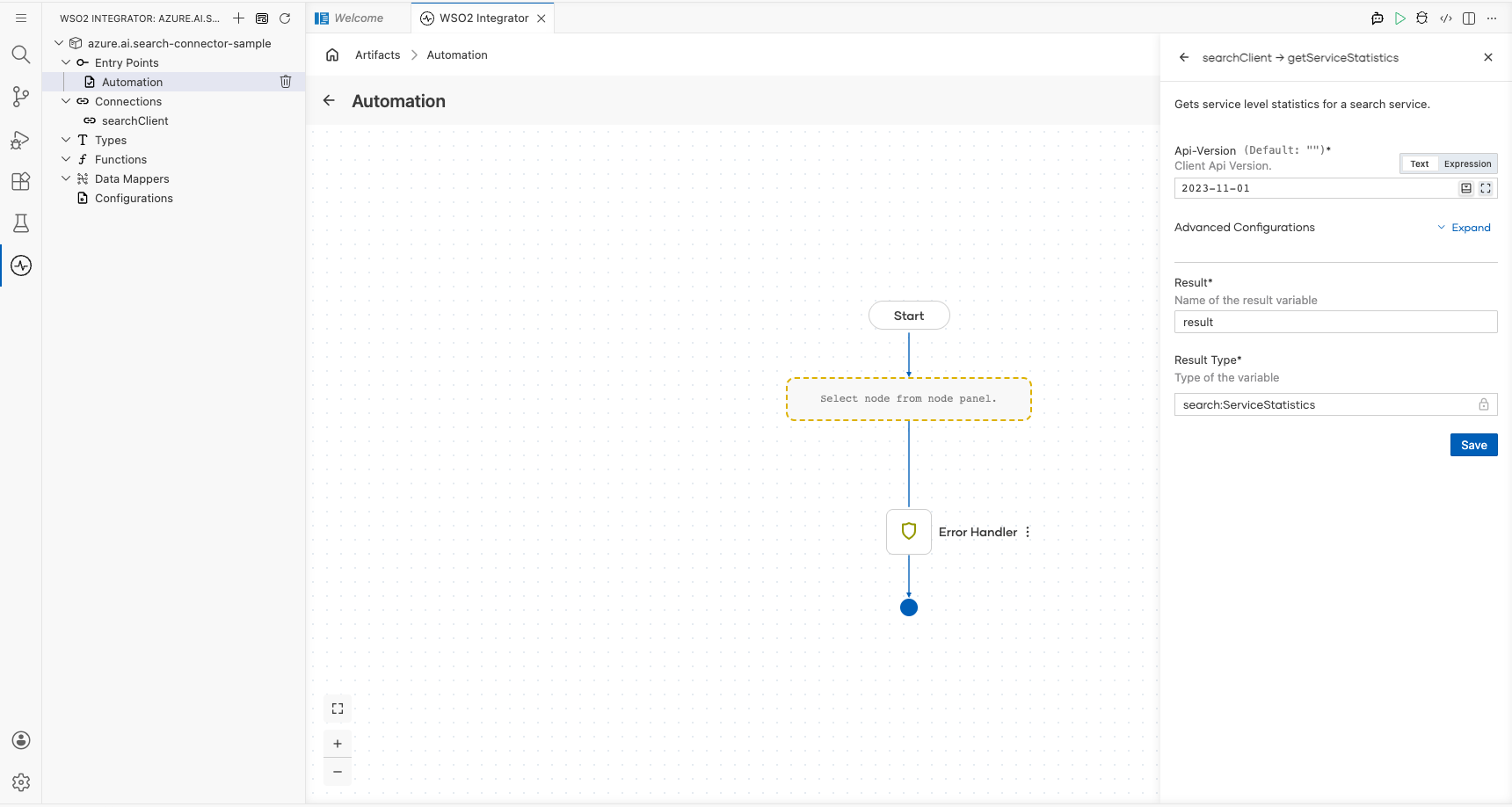
Task: Show source code view icon
Action: [x=1446, y=18]
